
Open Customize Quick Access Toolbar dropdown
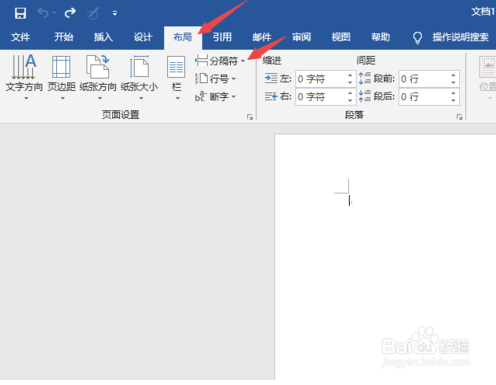tap(115, 13)
